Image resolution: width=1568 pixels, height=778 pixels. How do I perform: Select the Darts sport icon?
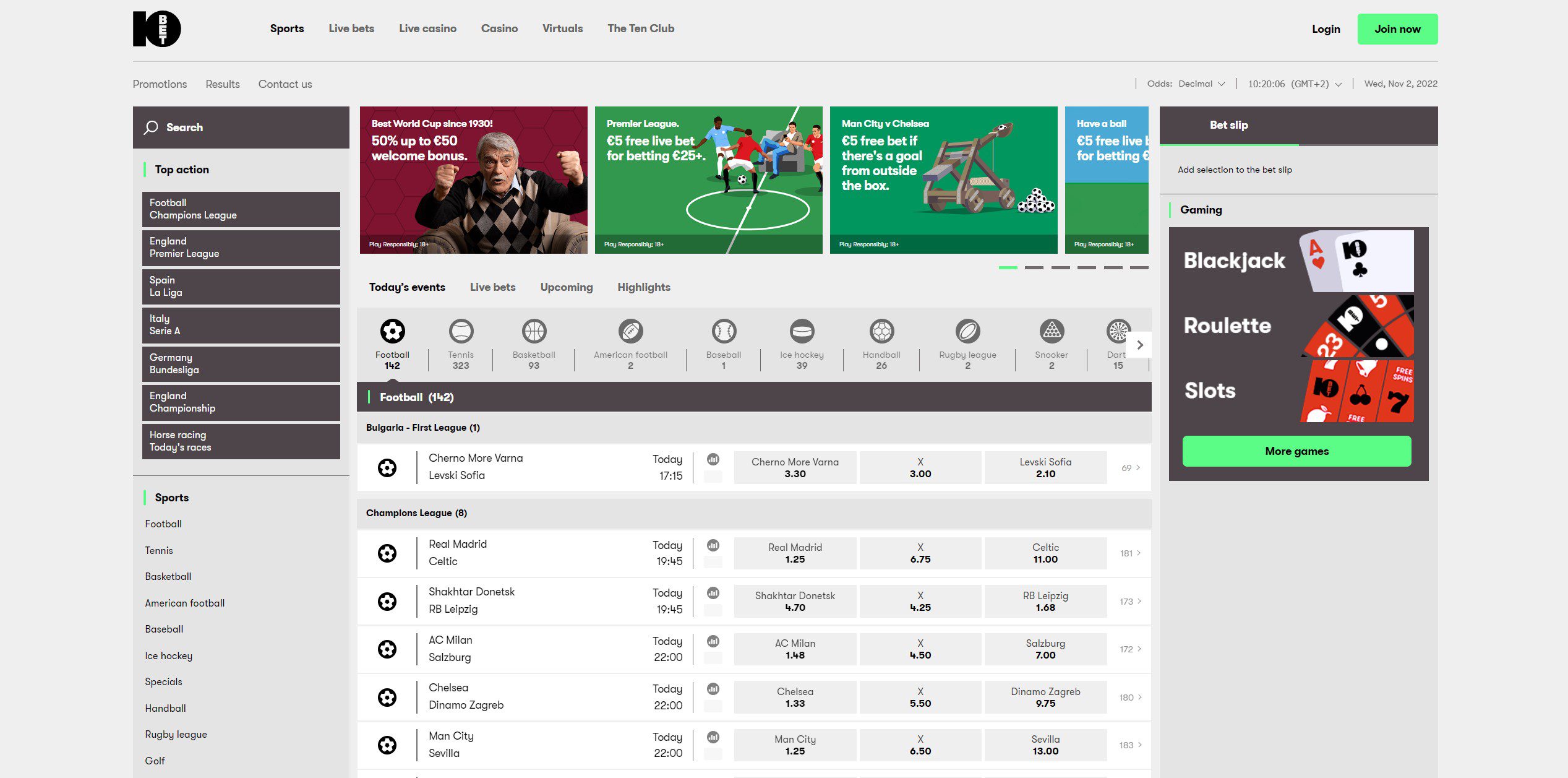tap(1118, 331)
